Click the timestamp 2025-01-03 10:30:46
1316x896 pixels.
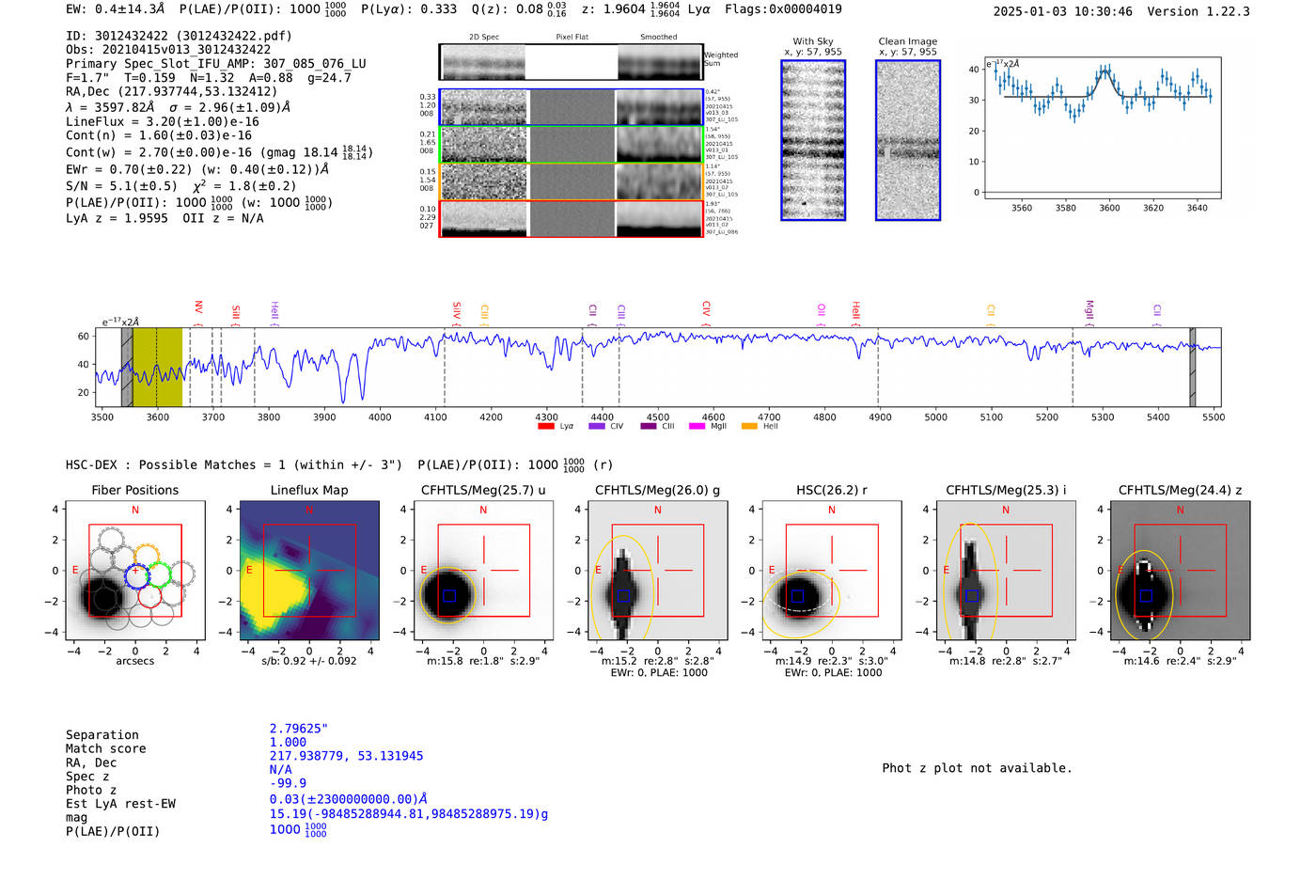(1063, 11)
